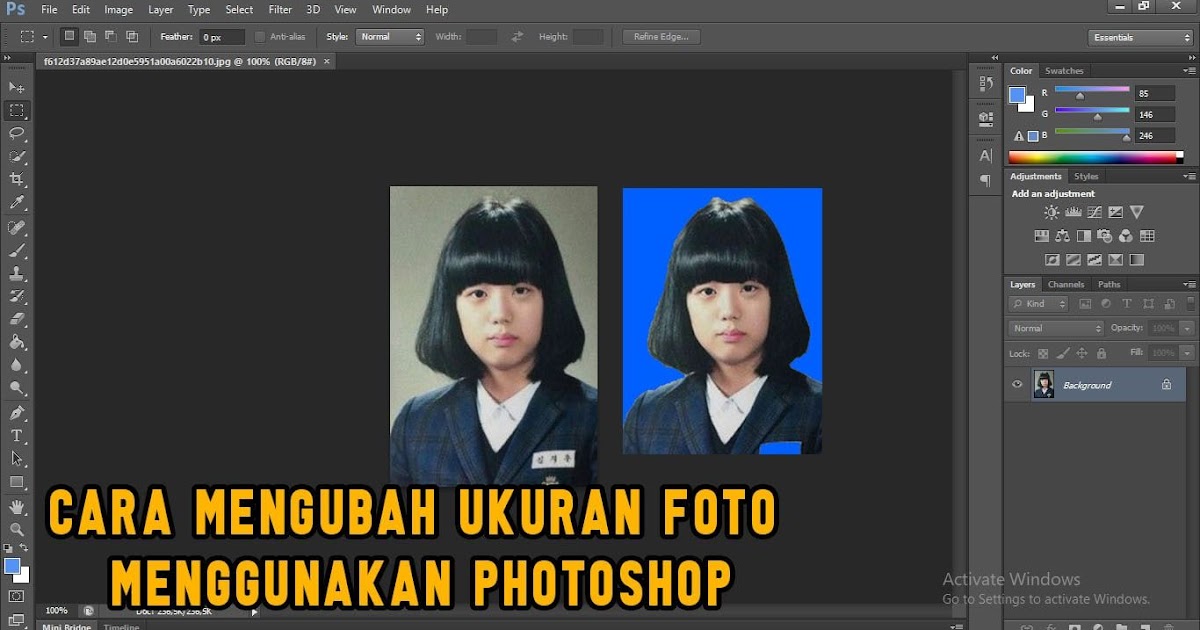This screenshot has width=1200, height=630.
Task: Toggle Lock transparent pixels
Action: click(x=1043, y=353)
